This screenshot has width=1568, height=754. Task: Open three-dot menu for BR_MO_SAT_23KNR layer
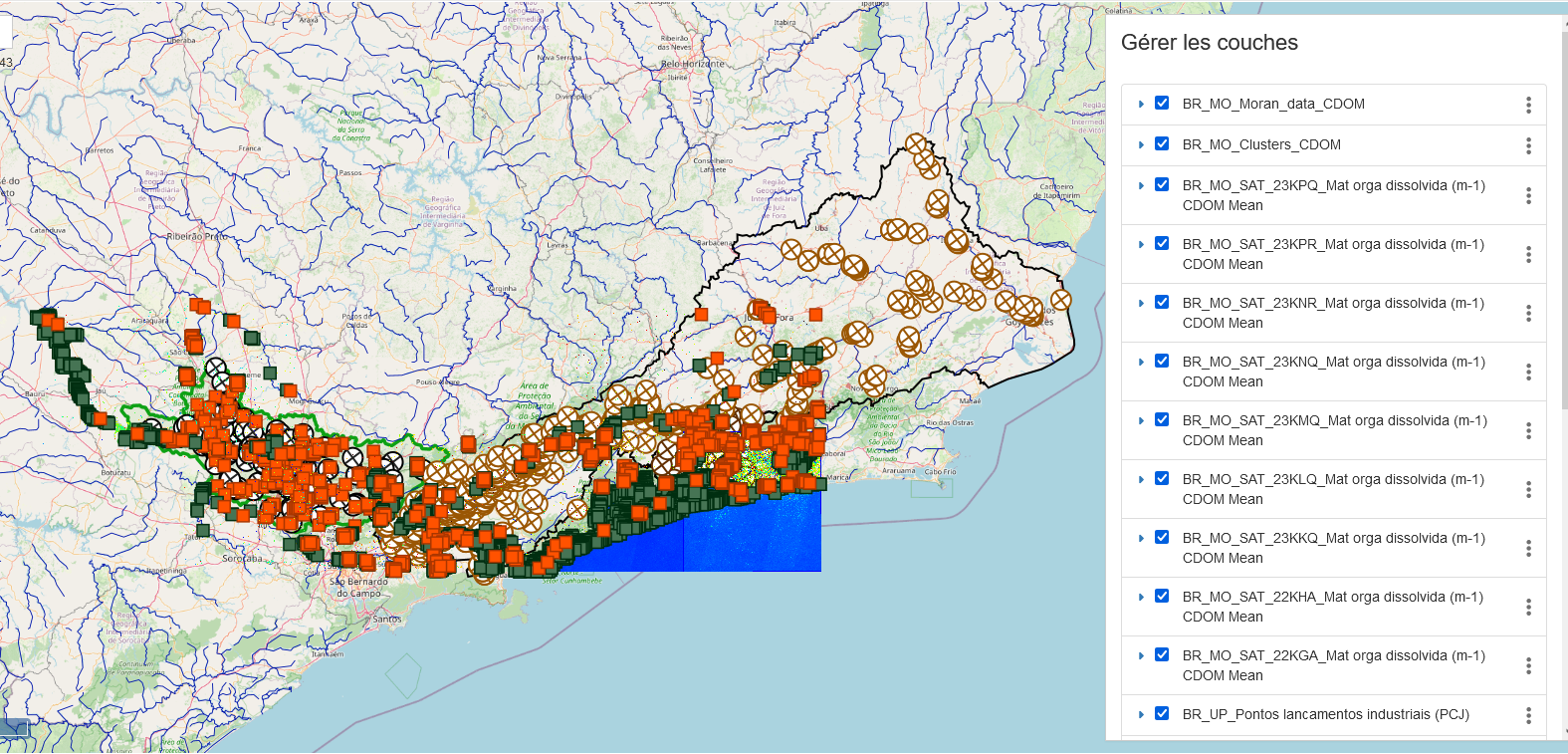coord(1528,313)
